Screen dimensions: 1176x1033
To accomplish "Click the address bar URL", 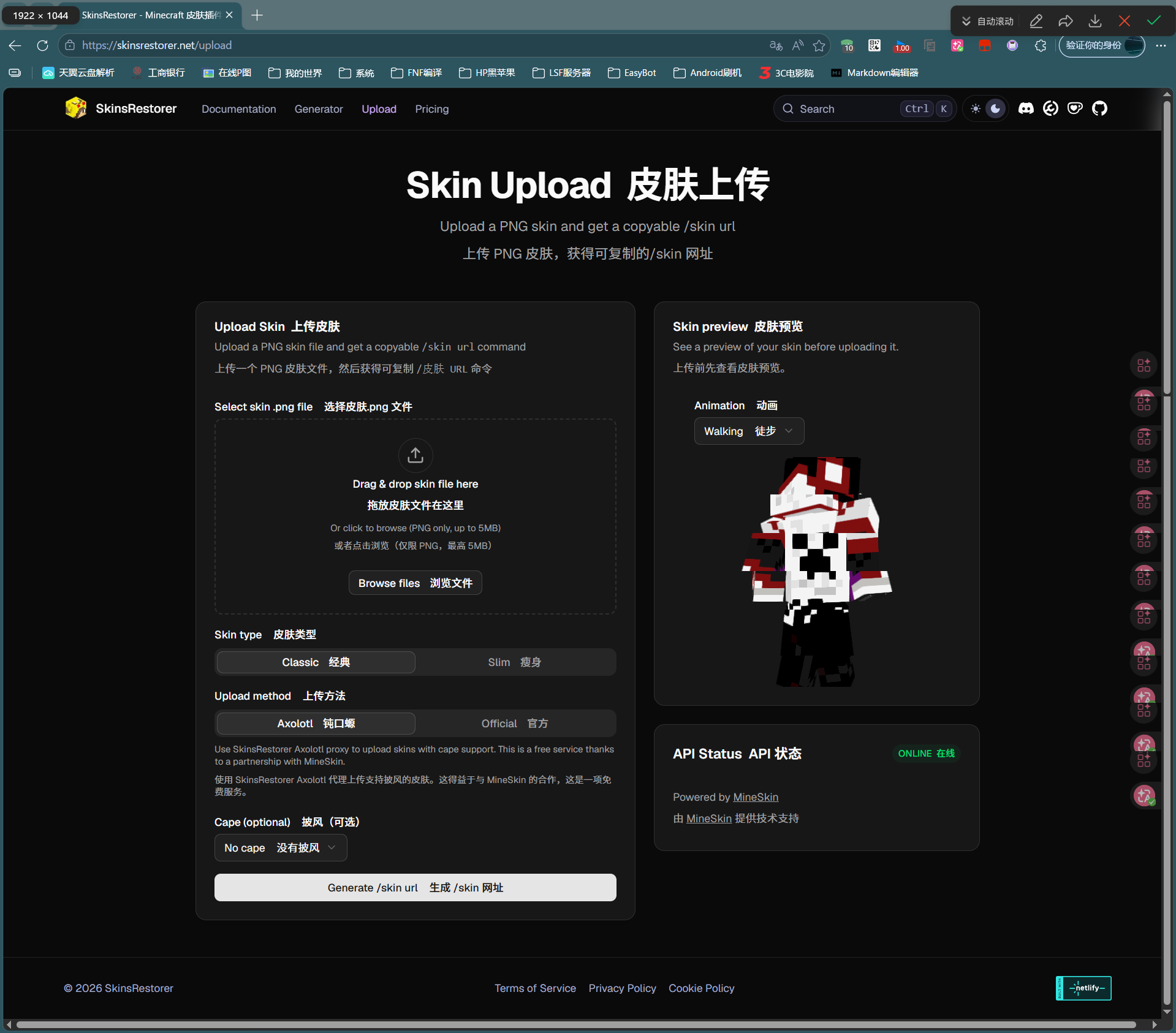I will tap(157, 45).
